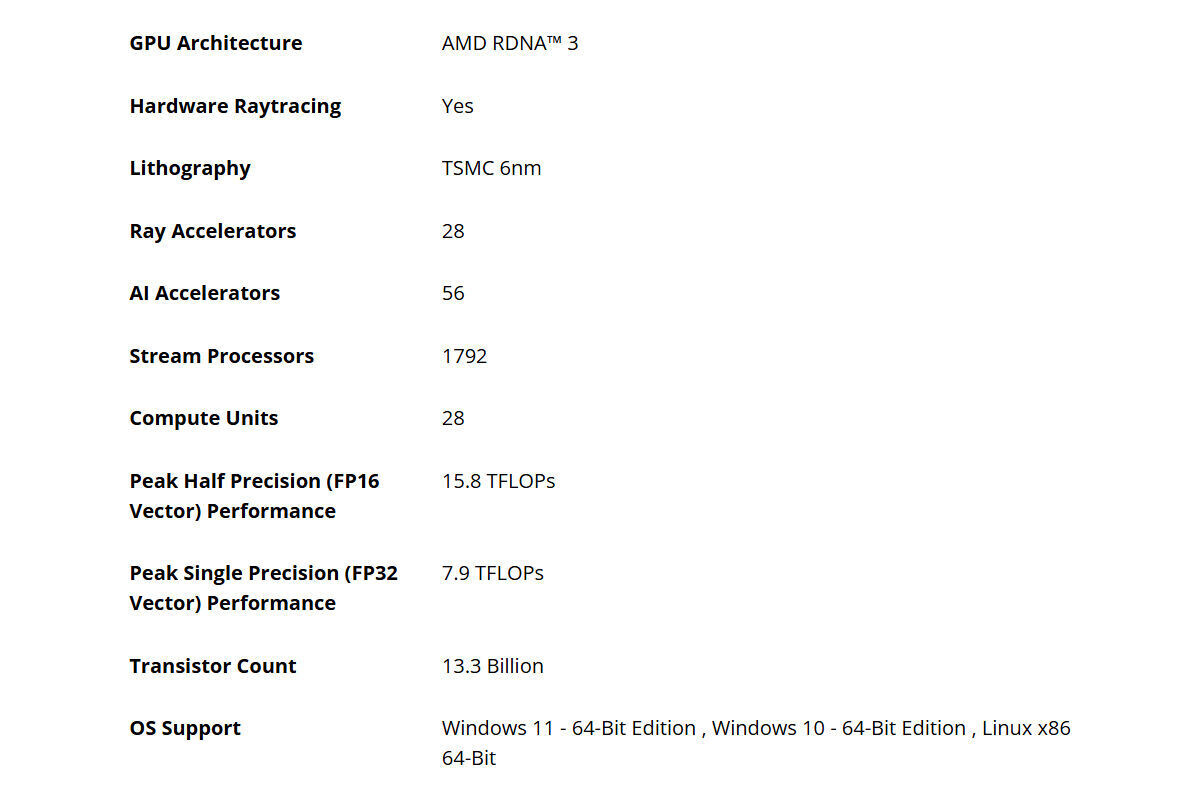Screen dimensions: 1200x800
Task: Select the 15.8 TFLOPs value
Action: [x=499, y=481]
